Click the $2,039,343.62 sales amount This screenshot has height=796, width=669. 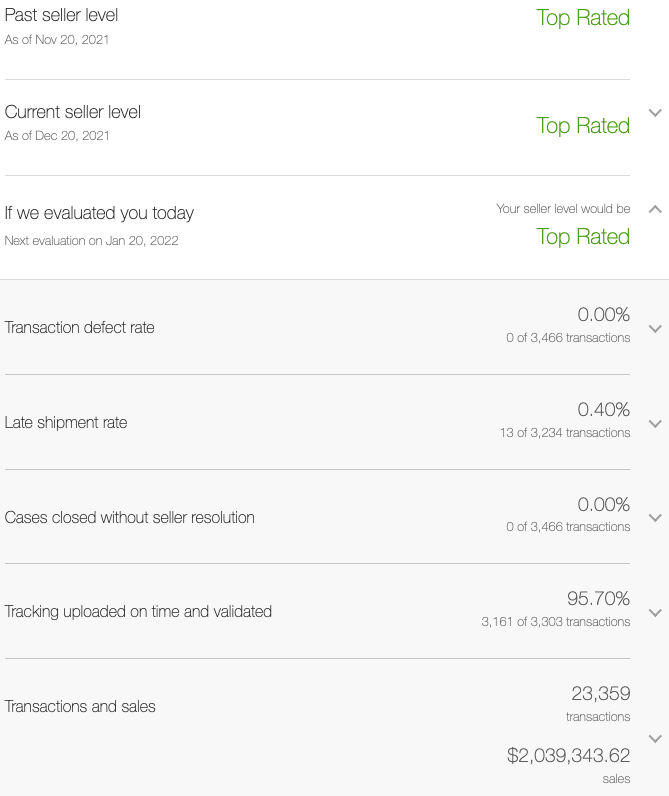tap(568, 755)
